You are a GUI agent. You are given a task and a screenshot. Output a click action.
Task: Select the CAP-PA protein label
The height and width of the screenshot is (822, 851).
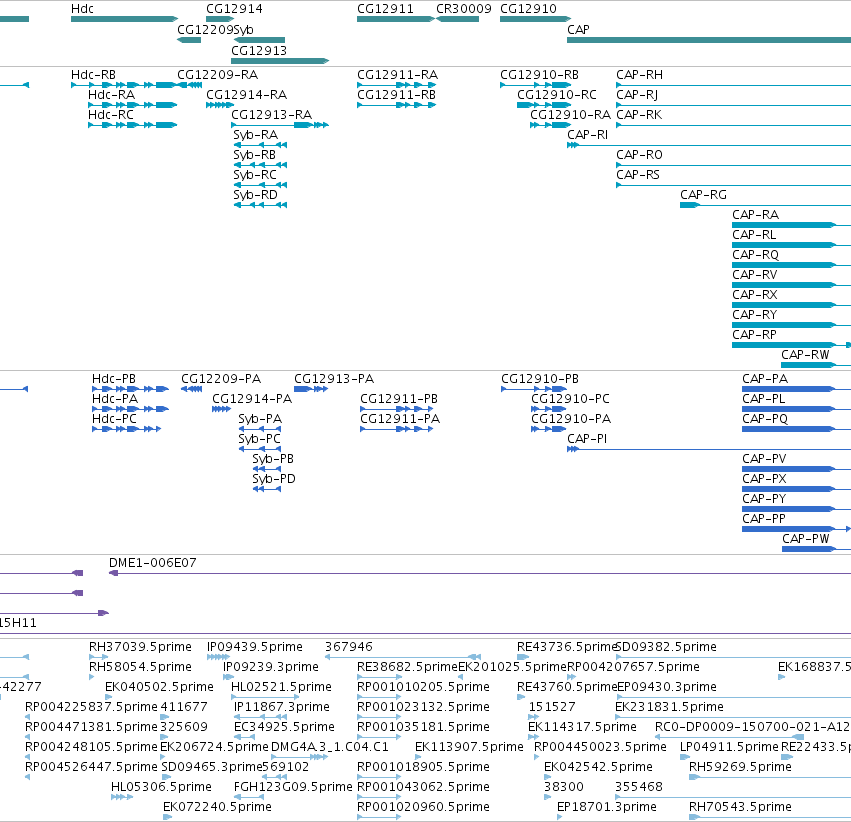[x=765, y=379]
